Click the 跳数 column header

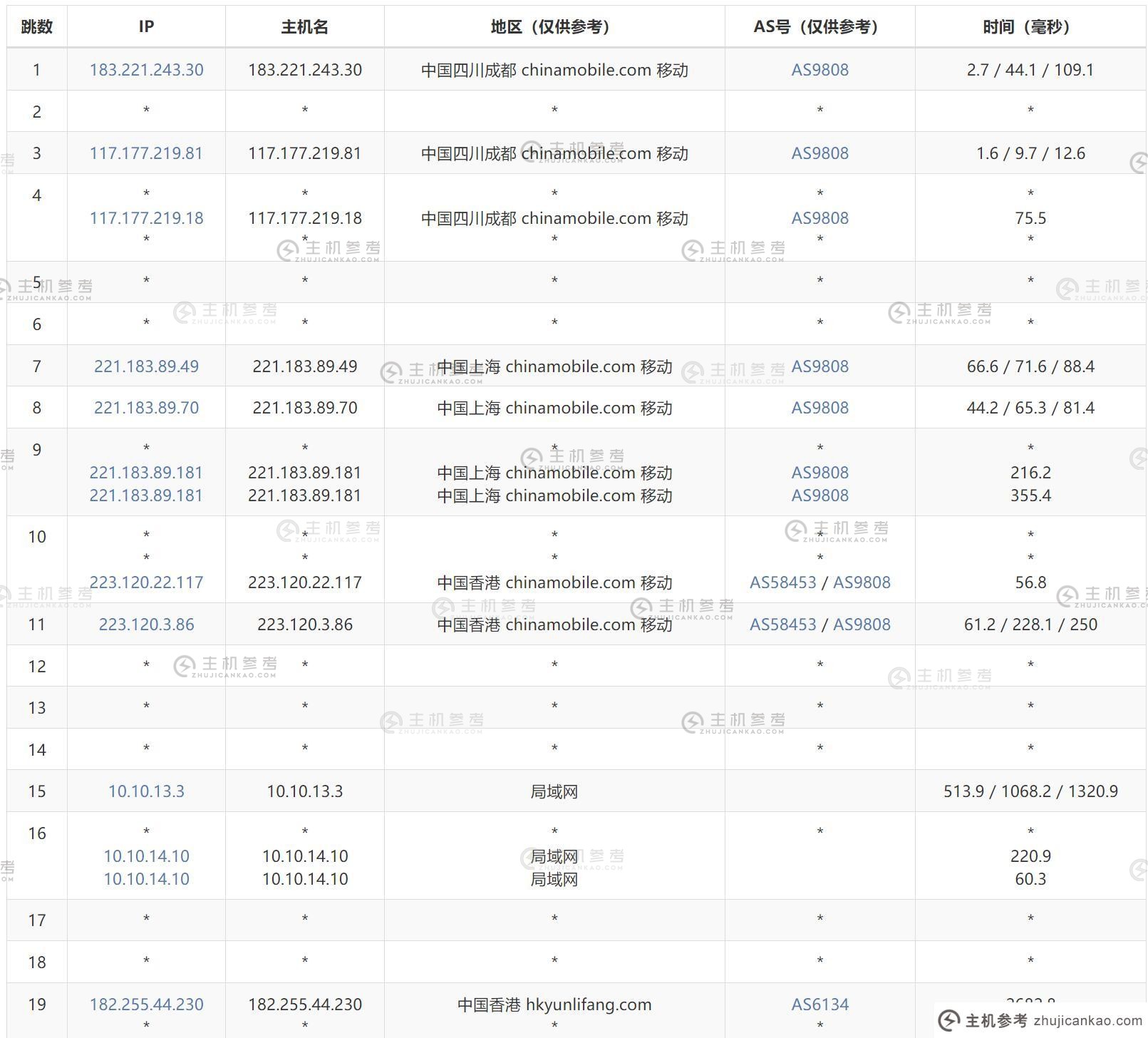point(37,26)
